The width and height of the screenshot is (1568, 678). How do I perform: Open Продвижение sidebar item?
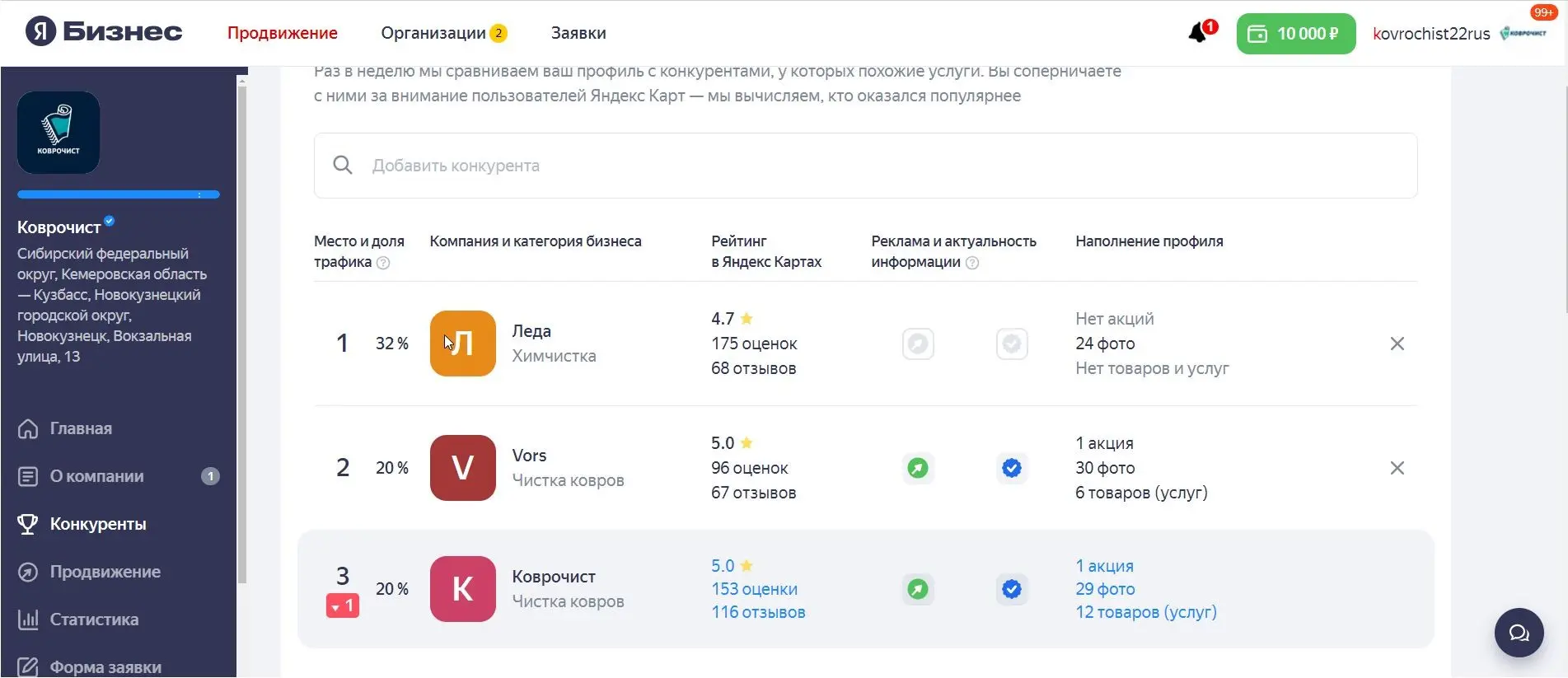pyautogui.click(x=105, y=572)
